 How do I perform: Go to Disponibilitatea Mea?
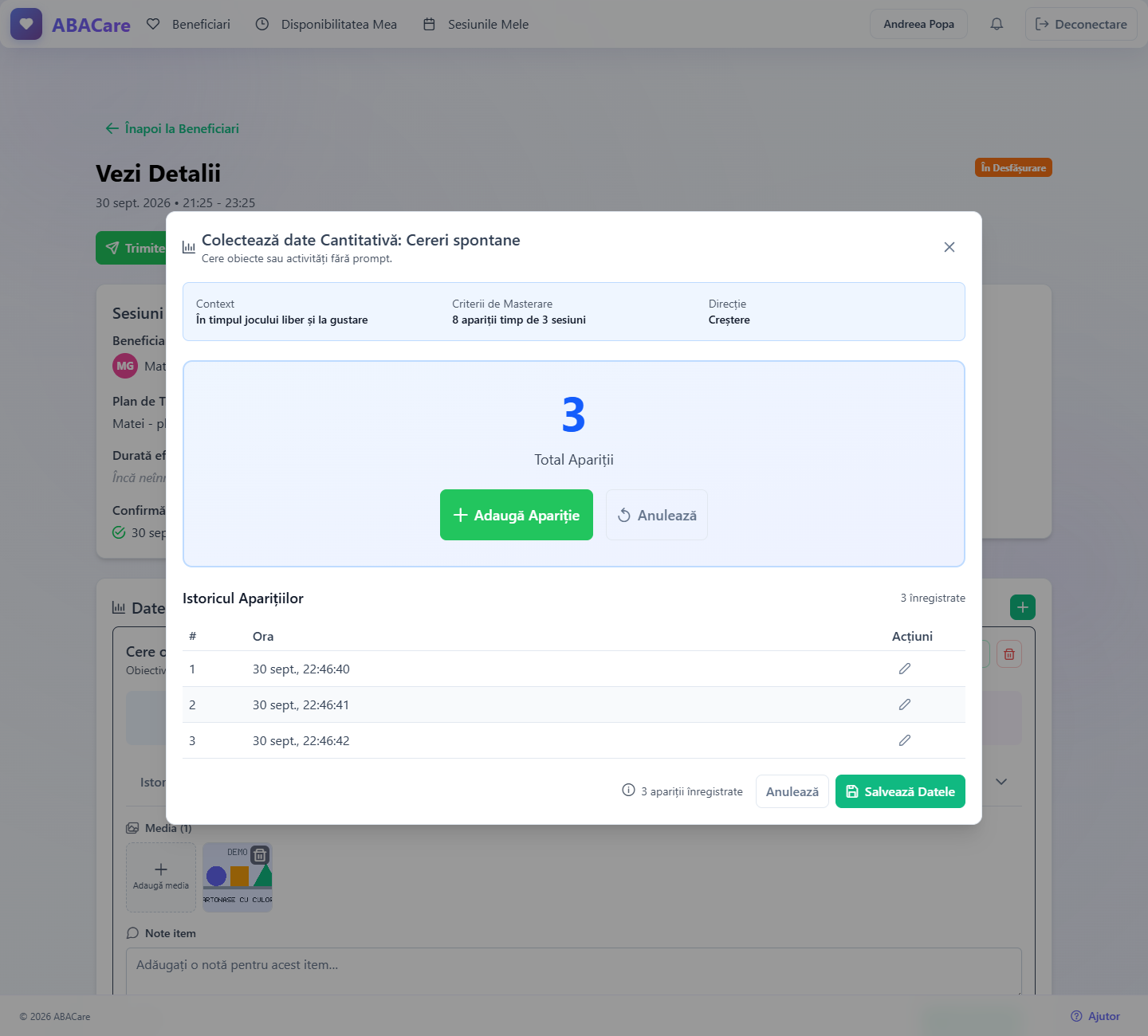pyautogui.click(x=326, y=24)
